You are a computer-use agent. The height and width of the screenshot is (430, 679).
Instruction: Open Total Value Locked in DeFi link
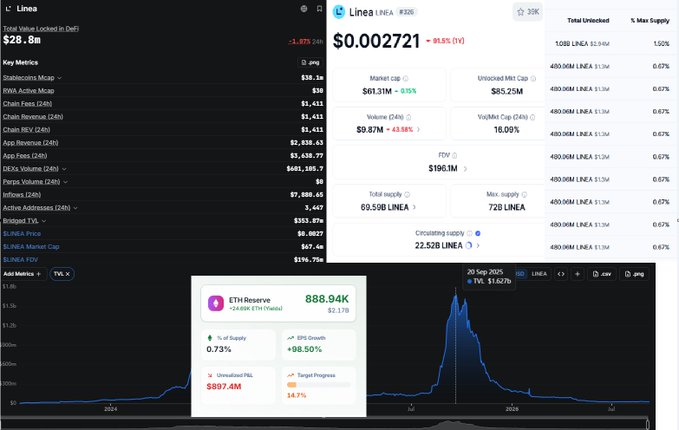[41, 29]
